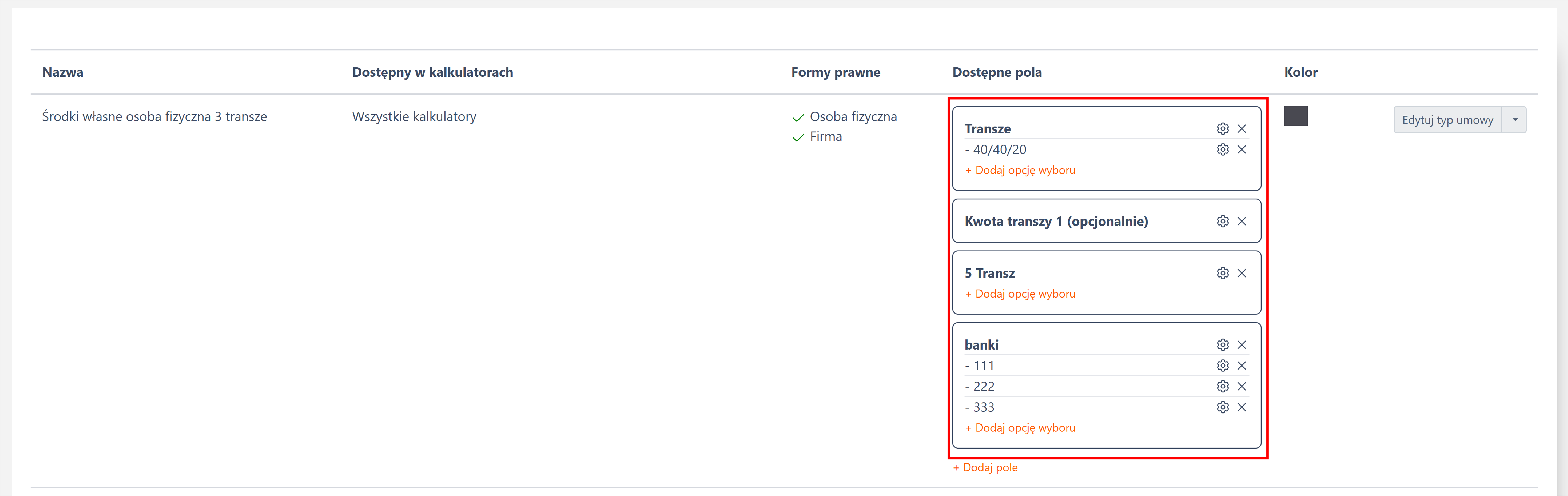Delete the 111 option from banki
Viewport: 1568px width, 496px height.
pyautogui.click(x=1242, y=366)
